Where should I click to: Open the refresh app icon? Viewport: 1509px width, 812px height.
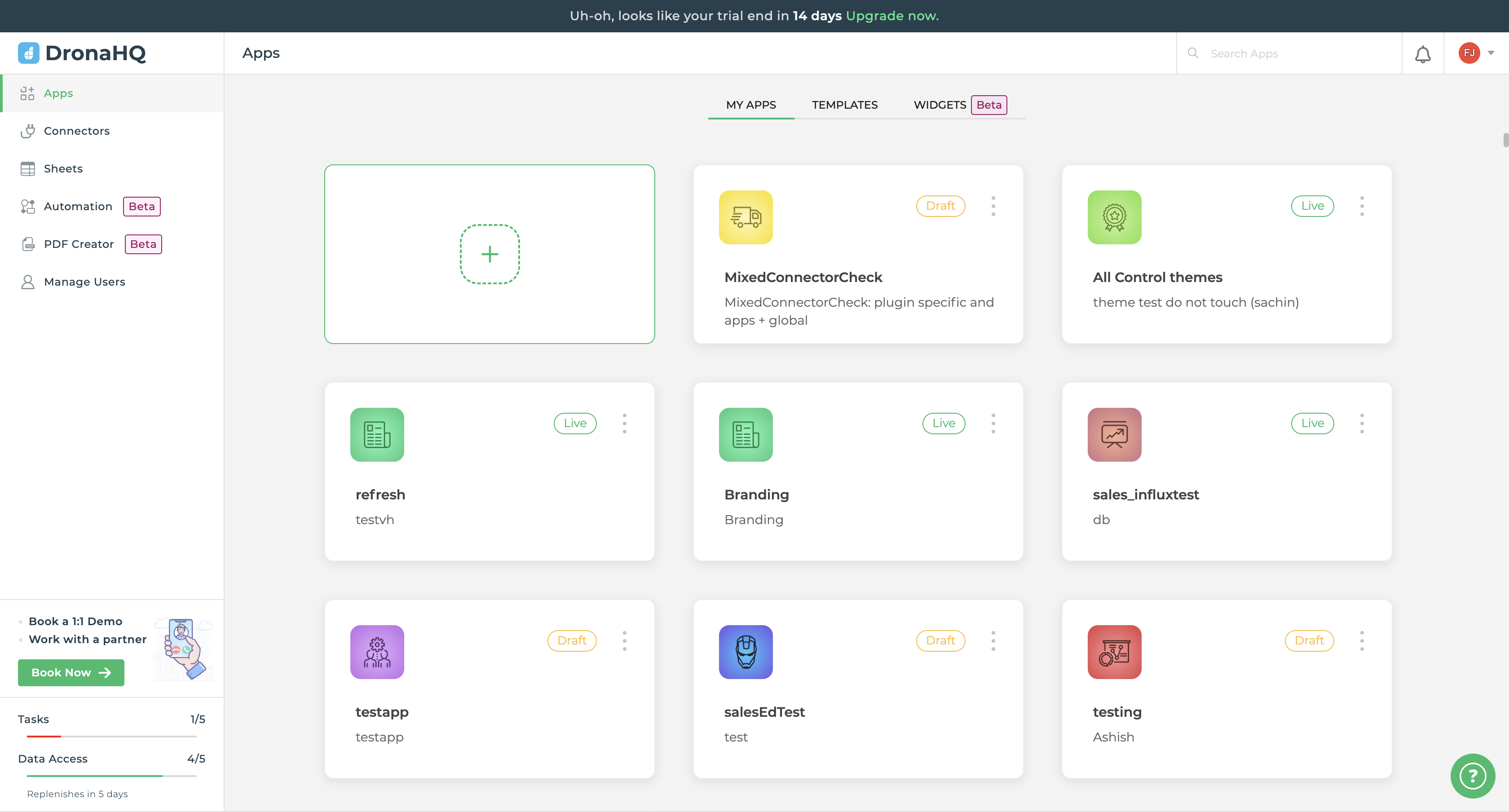pyautogui.click(x=377, y=435)
